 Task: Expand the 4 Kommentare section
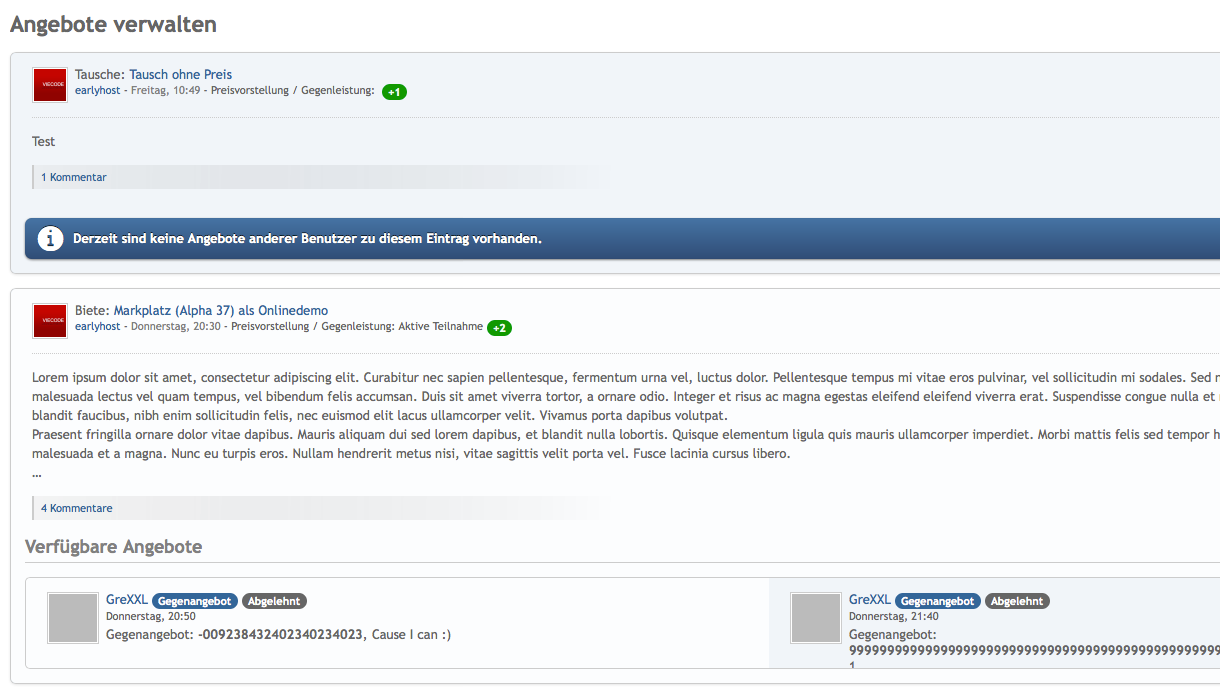click(77, 508)
